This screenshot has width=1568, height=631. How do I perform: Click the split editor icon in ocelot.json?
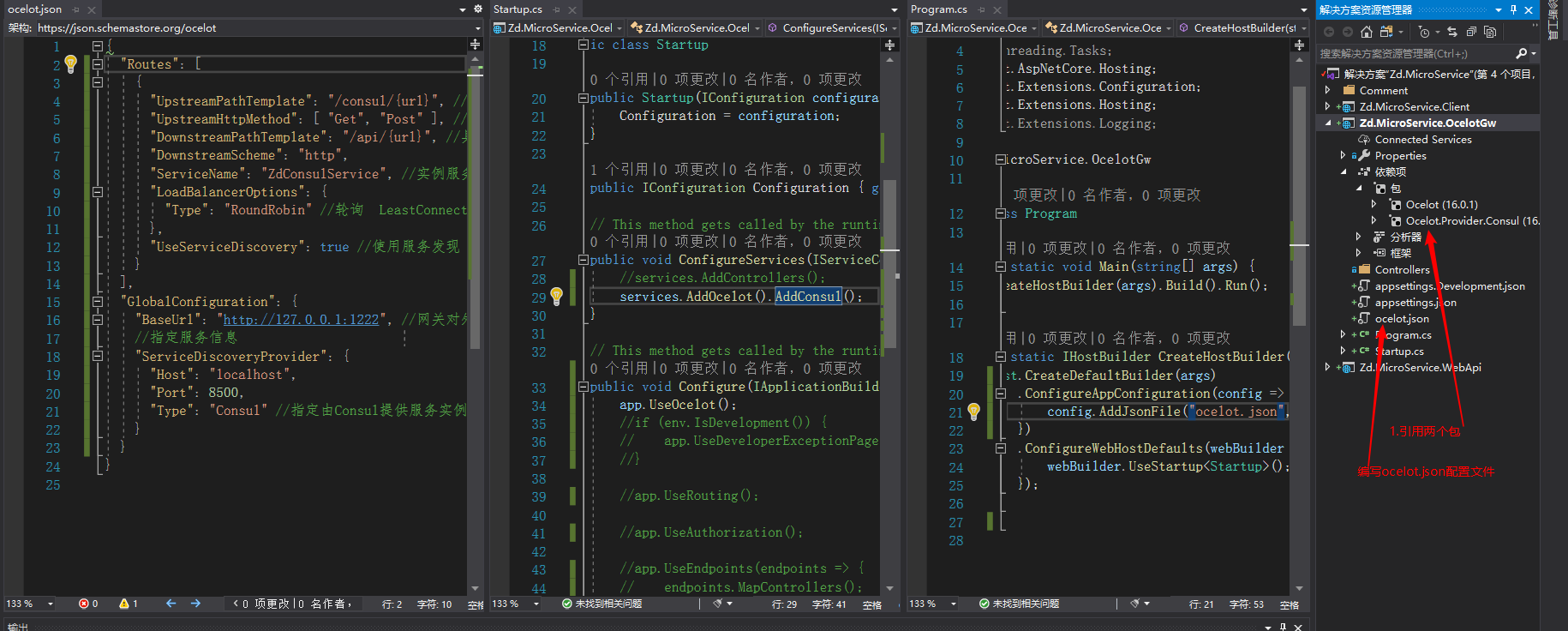pos(476,45)
